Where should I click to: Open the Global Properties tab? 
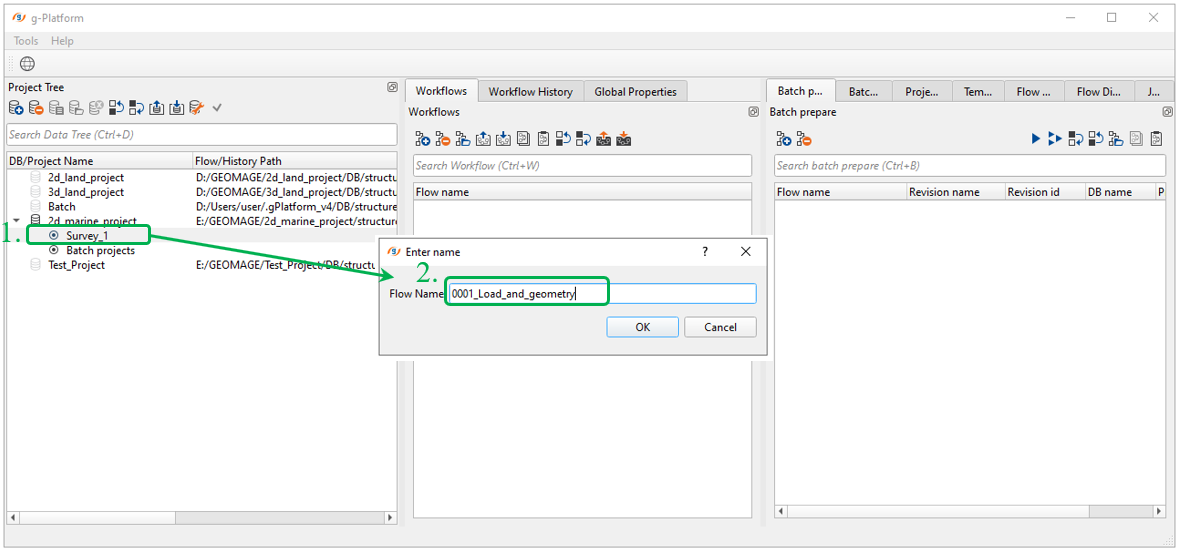pyautogui.click(x=635, y=92)
